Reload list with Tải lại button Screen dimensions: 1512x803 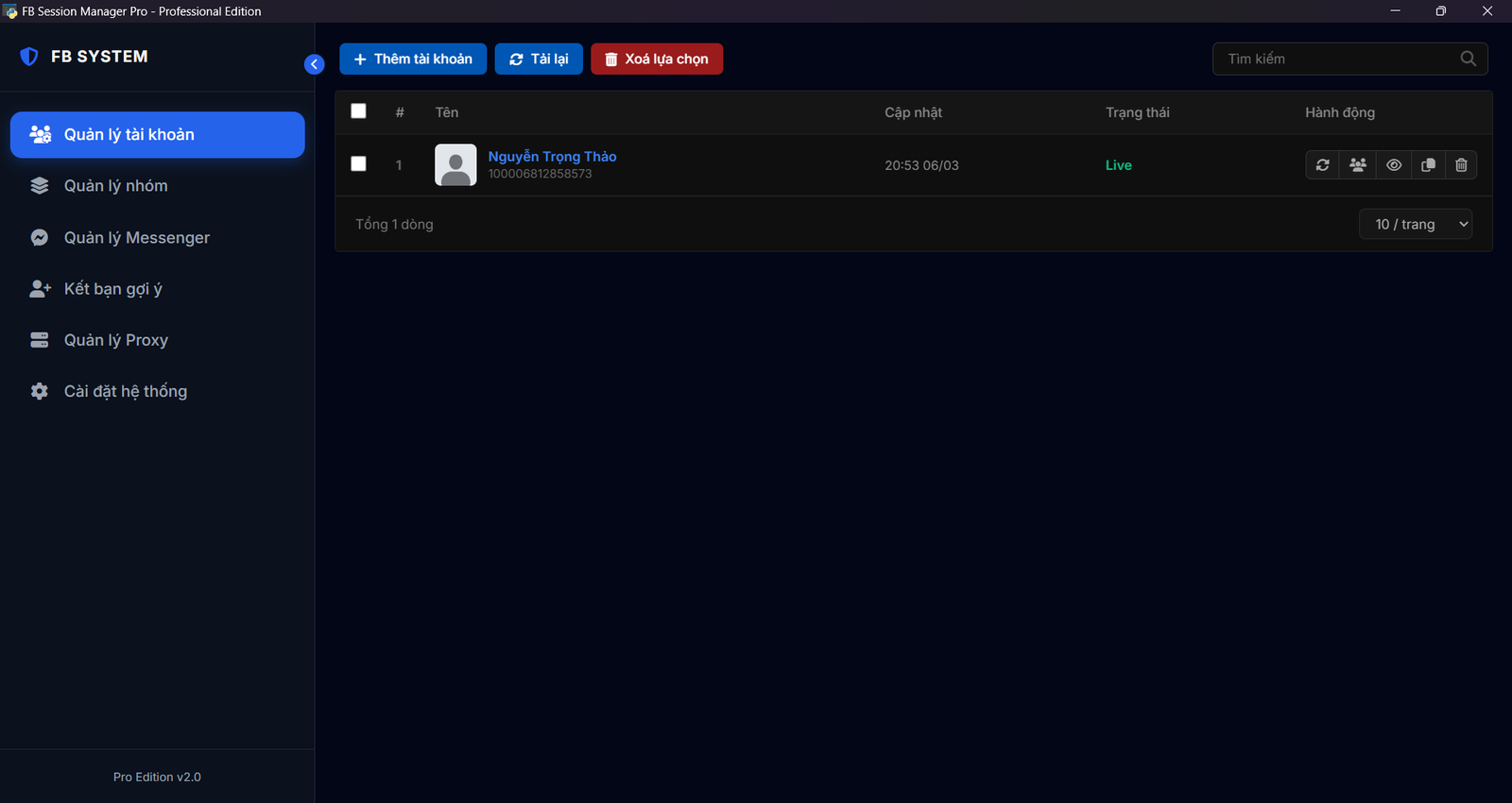(539, 59)
